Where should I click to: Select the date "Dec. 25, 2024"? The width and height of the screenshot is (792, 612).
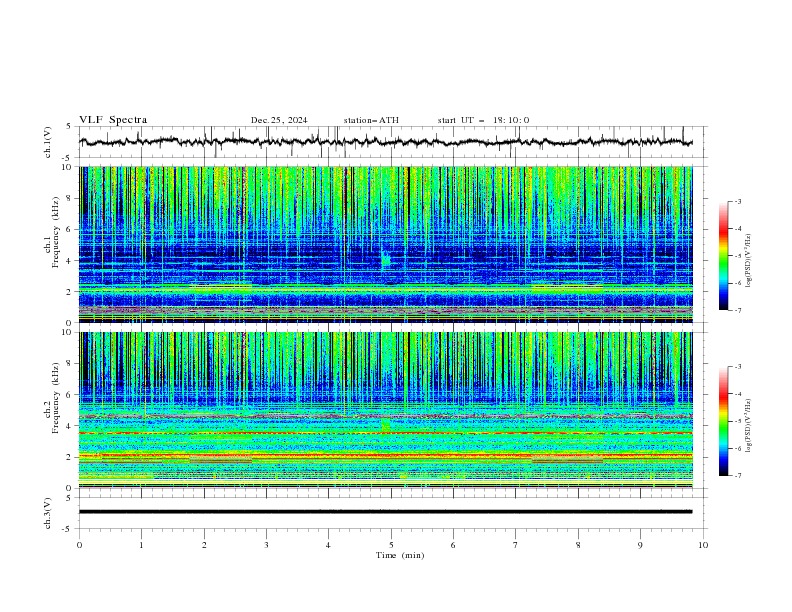click(279, 120)
